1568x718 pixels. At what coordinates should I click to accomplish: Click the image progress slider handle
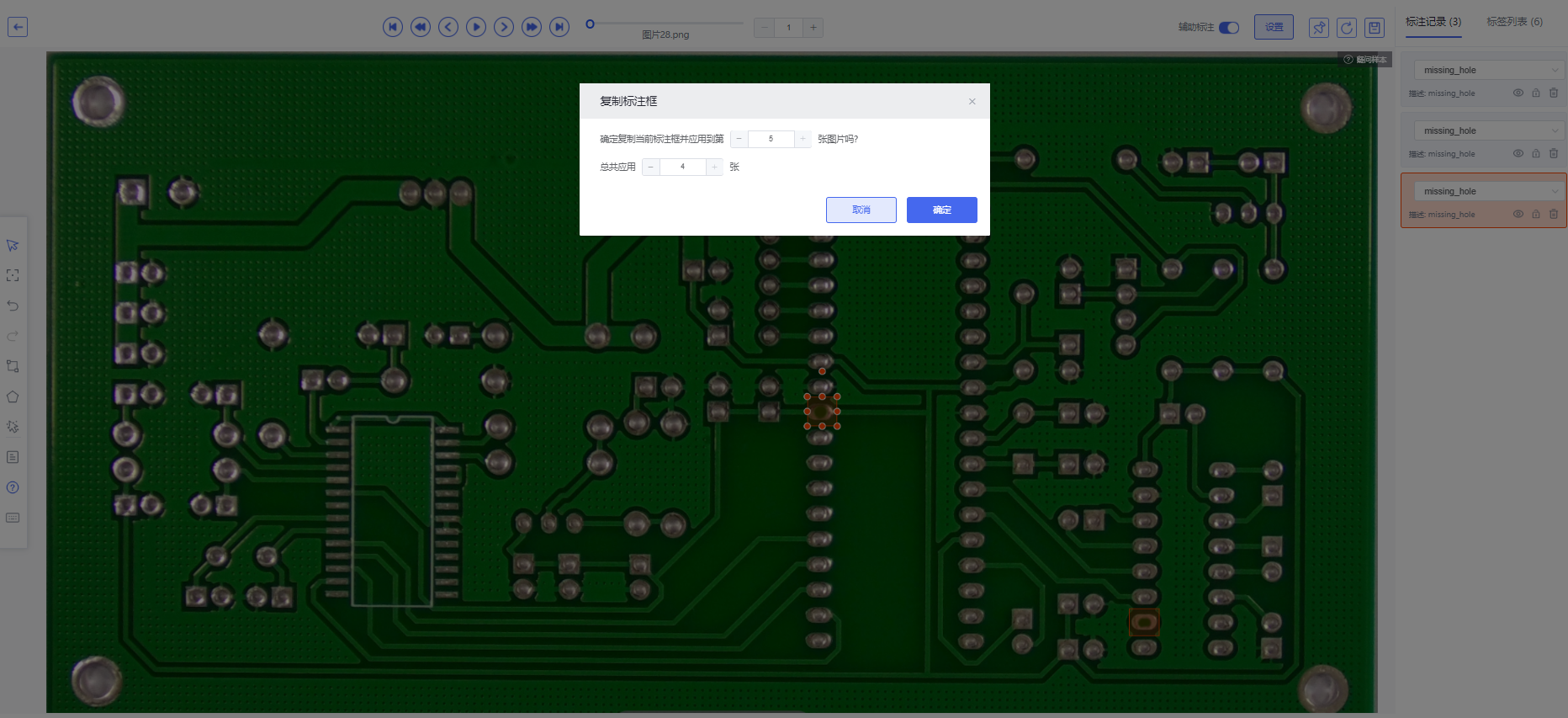click(591, 24)
